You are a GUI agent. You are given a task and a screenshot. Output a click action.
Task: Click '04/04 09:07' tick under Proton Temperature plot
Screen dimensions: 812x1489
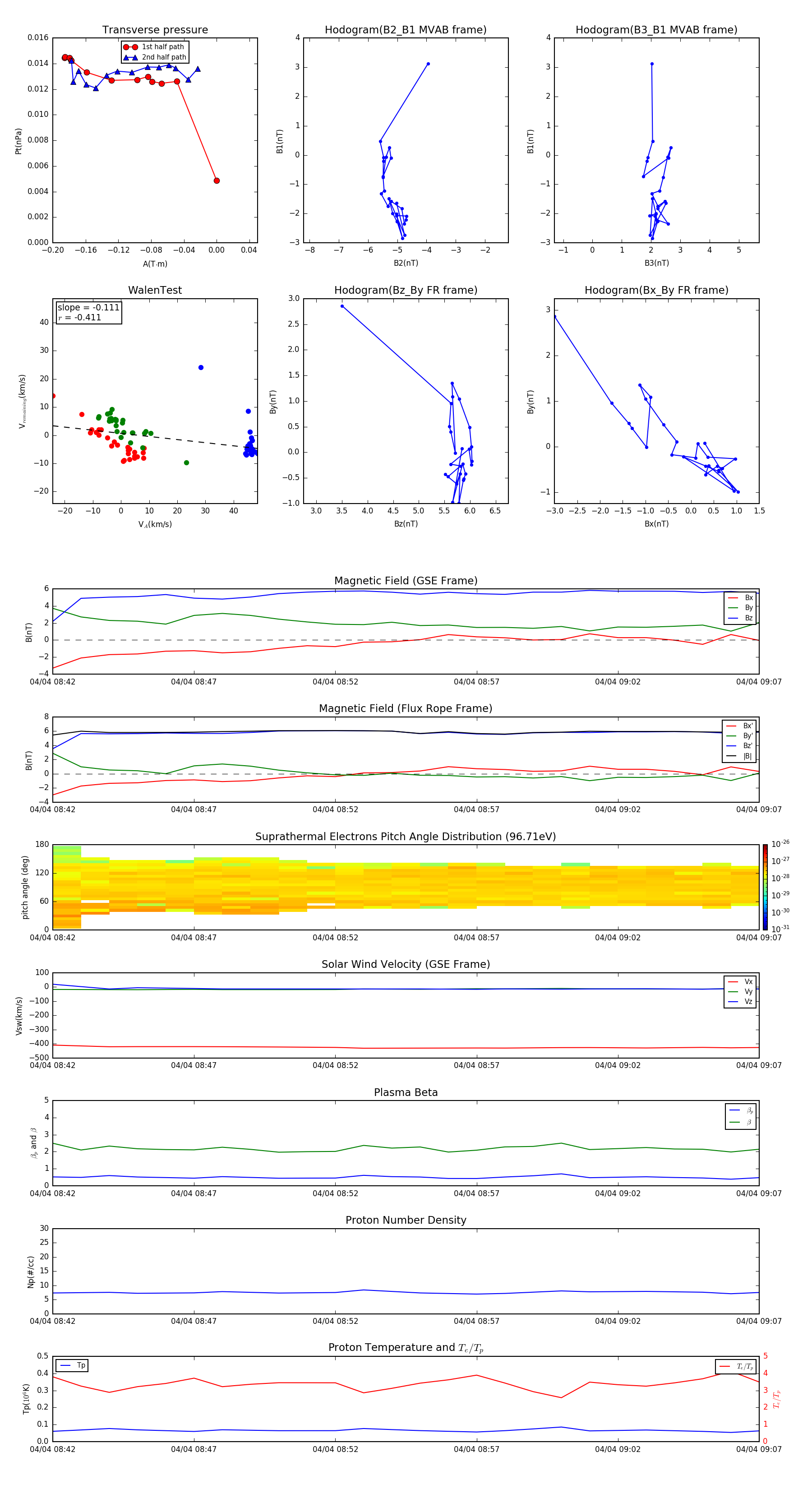point(759,1449)
